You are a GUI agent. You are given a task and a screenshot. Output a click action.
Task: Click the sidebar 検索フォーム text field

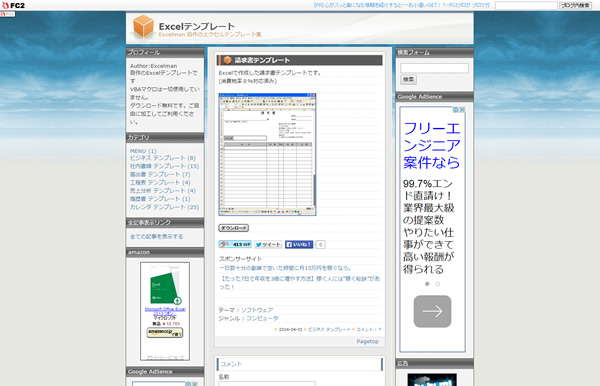coord(434,68)
